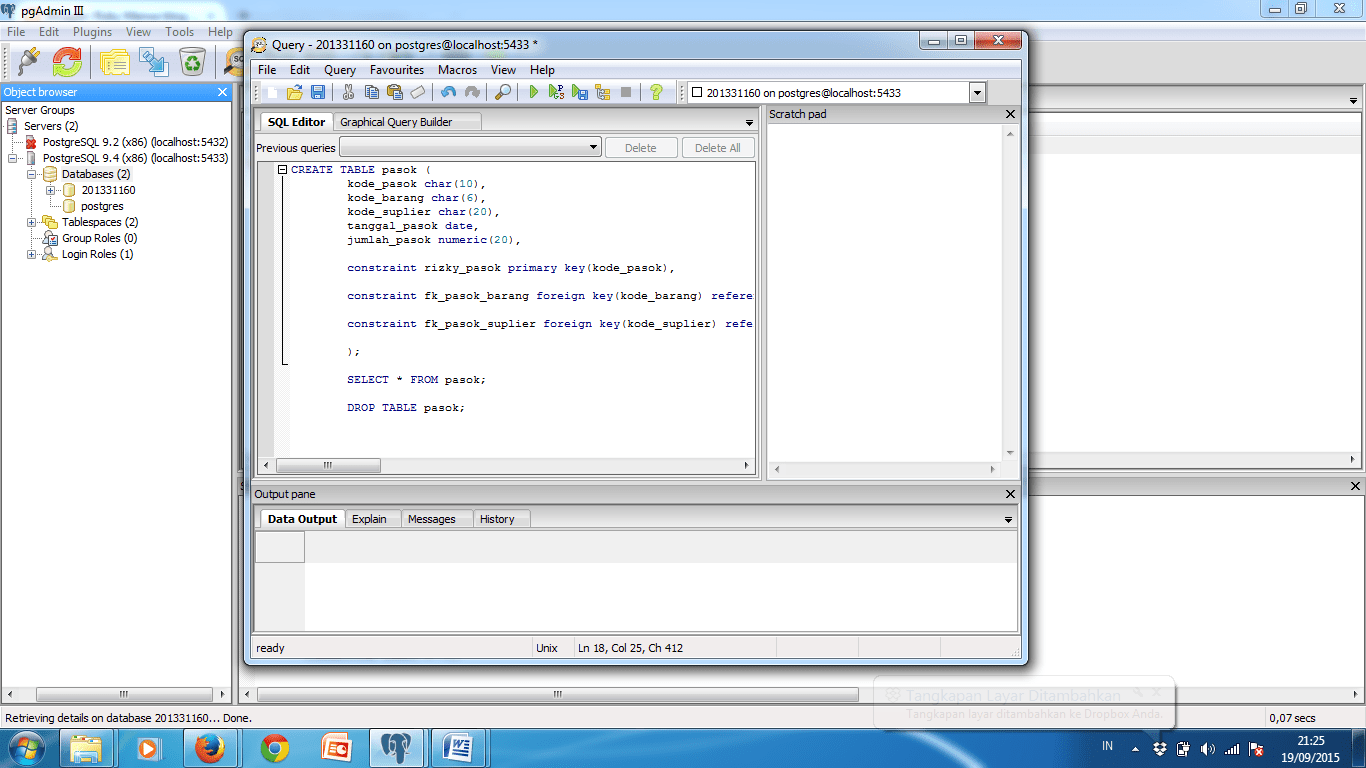1366x768 pixels.
Task: Click the Help question mark icon
Action: 656,93
